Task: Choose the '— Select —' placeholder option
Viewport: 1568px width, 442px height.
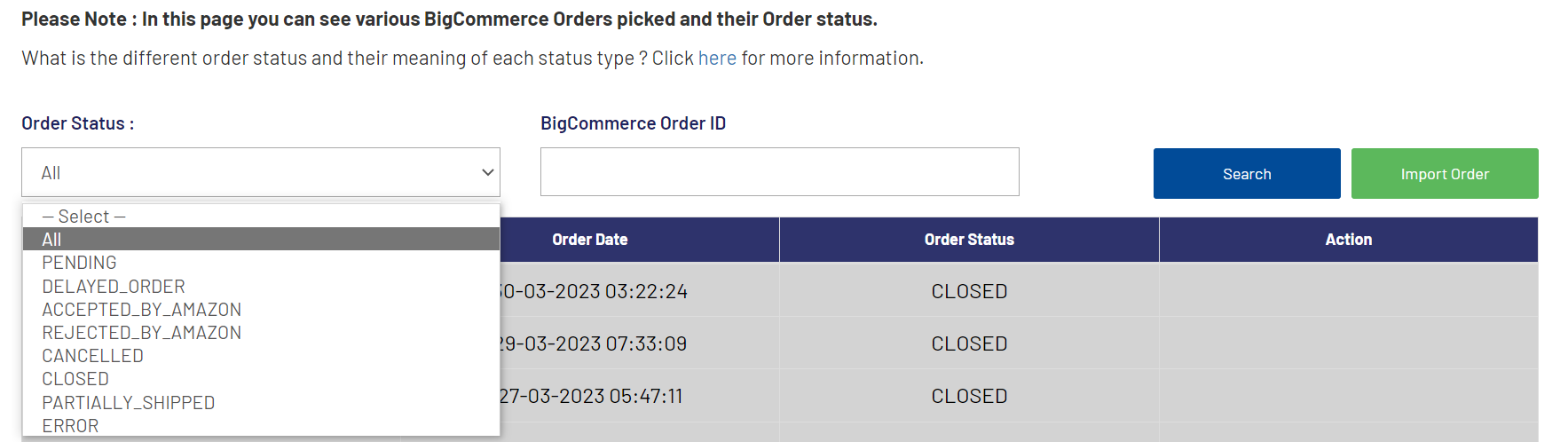Action: [x=84, y=217]
